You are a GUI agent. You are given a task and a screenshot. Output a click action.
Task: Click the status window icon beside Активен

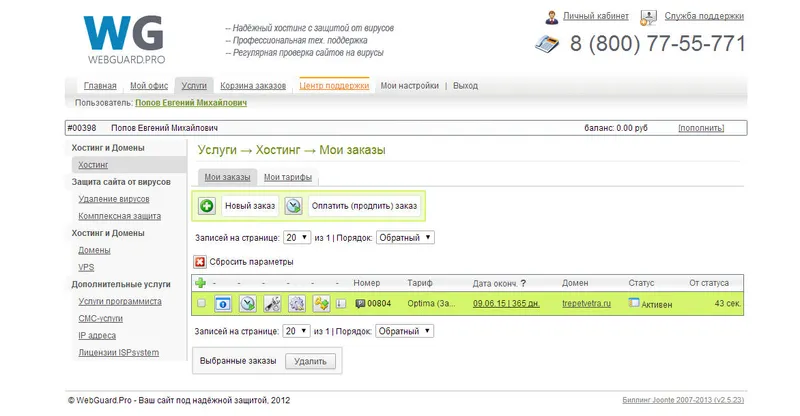pos(634,303)
